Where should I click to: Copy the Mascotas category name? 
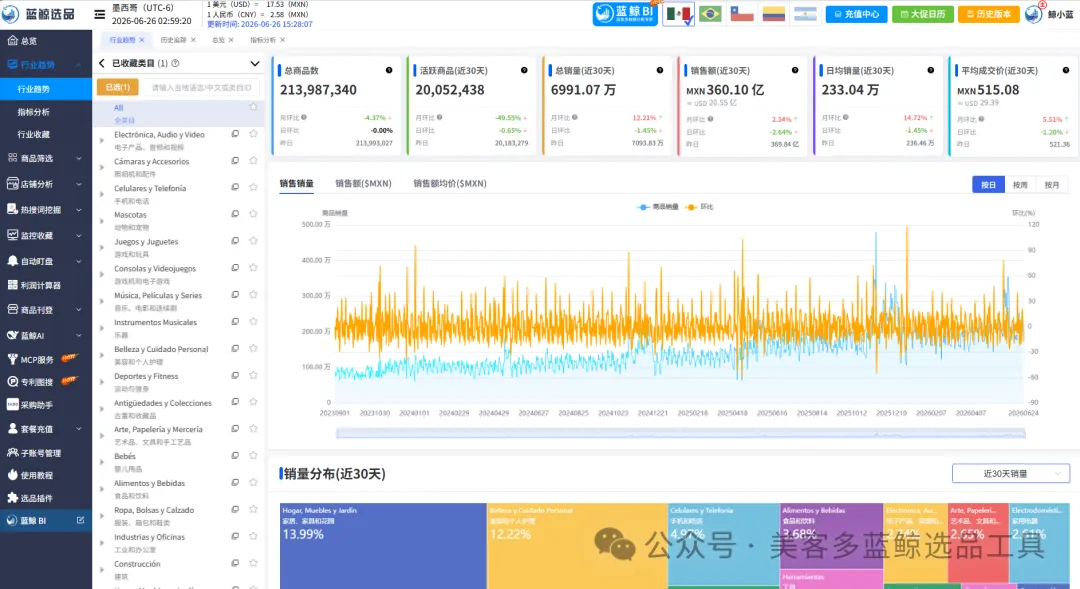click(x=235, y=214)
